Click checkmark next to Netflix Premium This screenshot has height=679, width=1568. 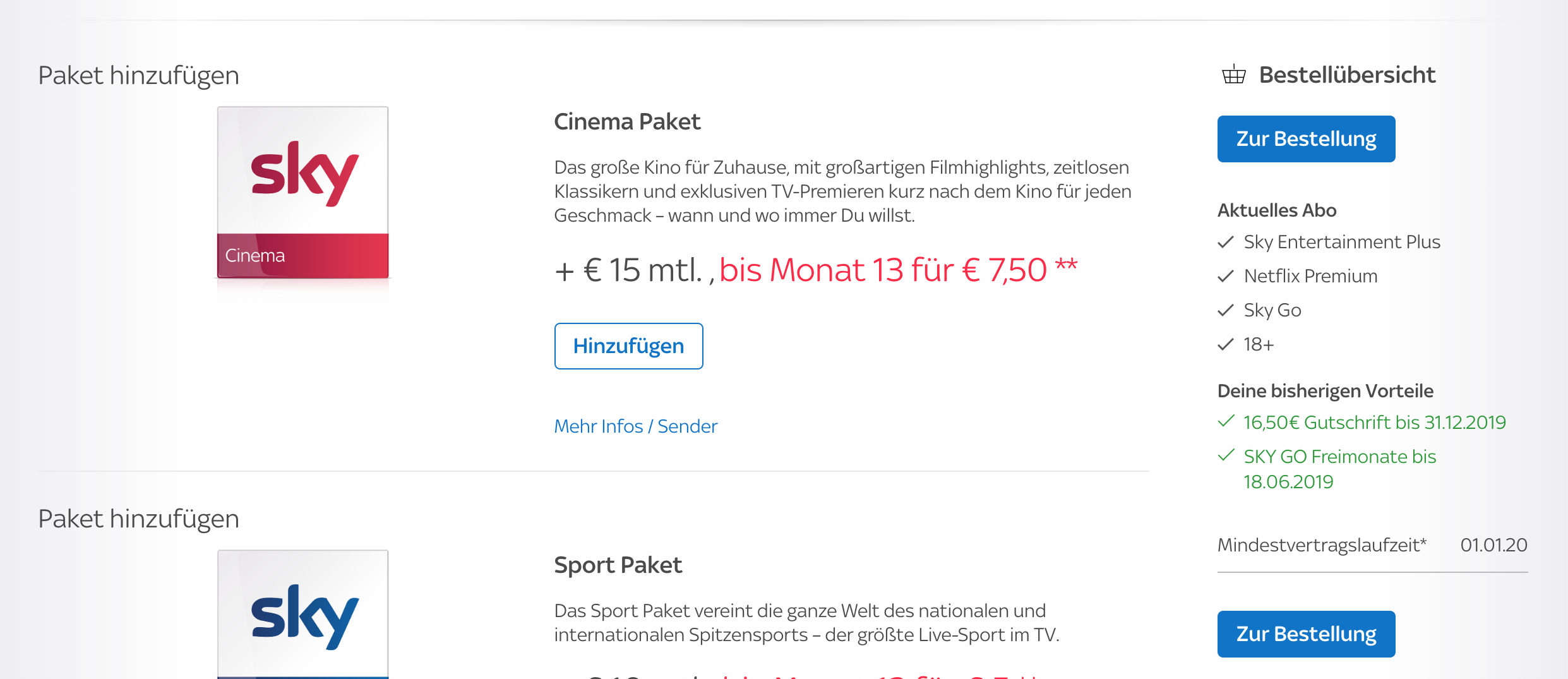click(1225, 276)
